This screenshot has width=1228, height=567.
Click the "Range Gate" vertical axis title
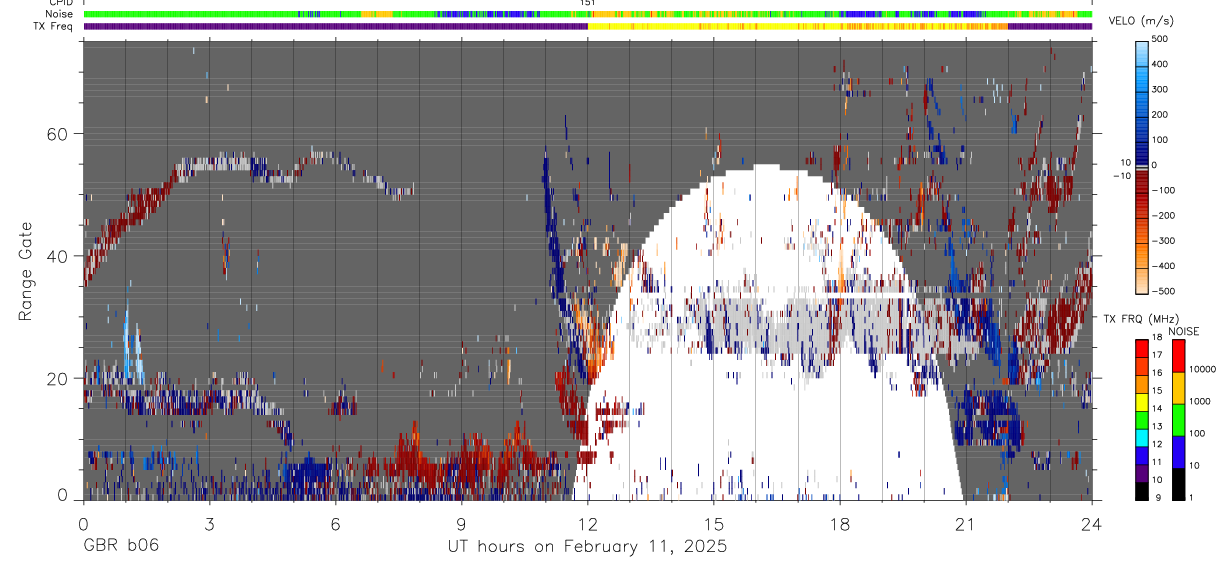click(25, 272)
